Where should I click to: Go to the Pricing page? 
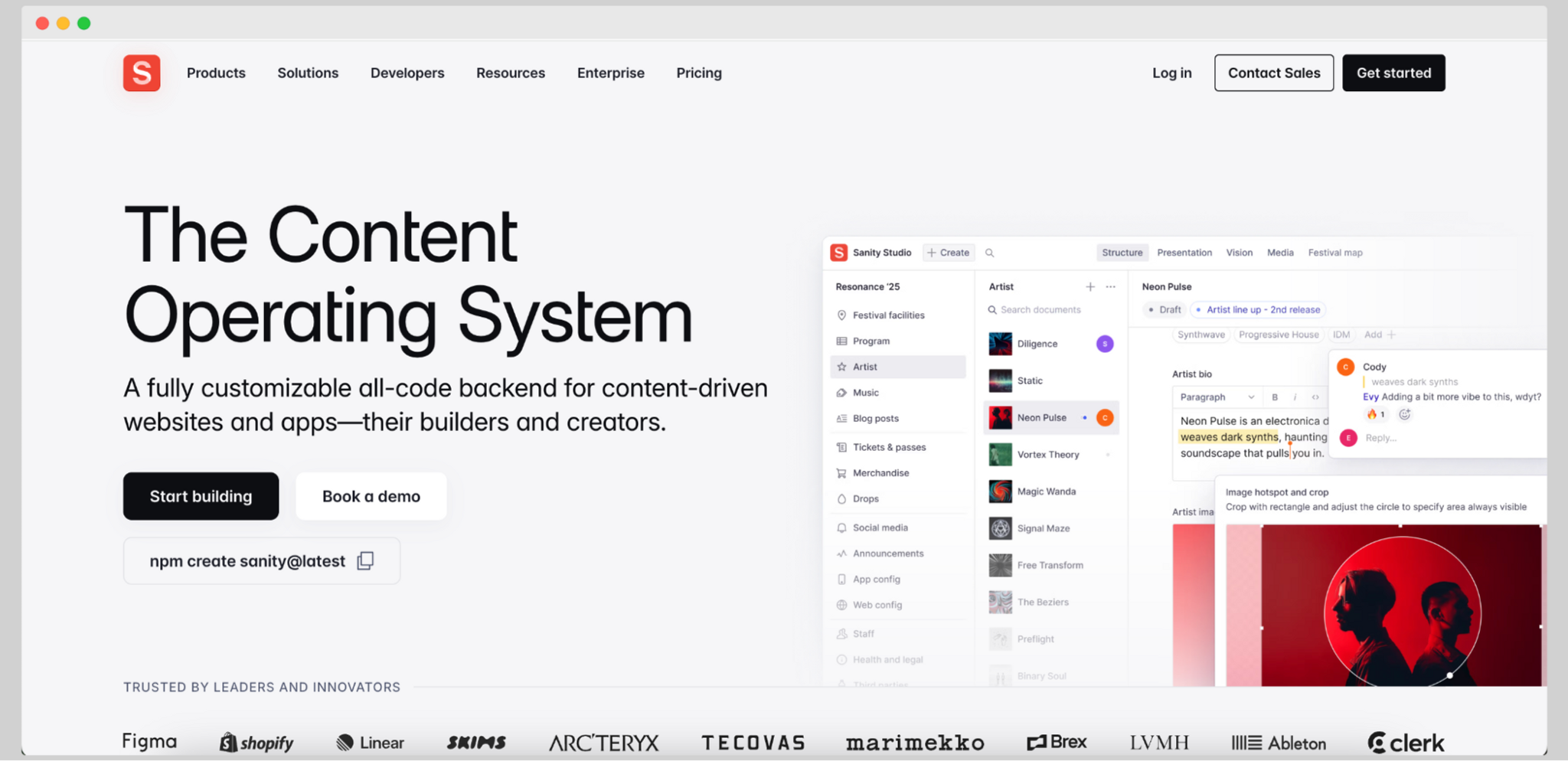click(699, 73)
